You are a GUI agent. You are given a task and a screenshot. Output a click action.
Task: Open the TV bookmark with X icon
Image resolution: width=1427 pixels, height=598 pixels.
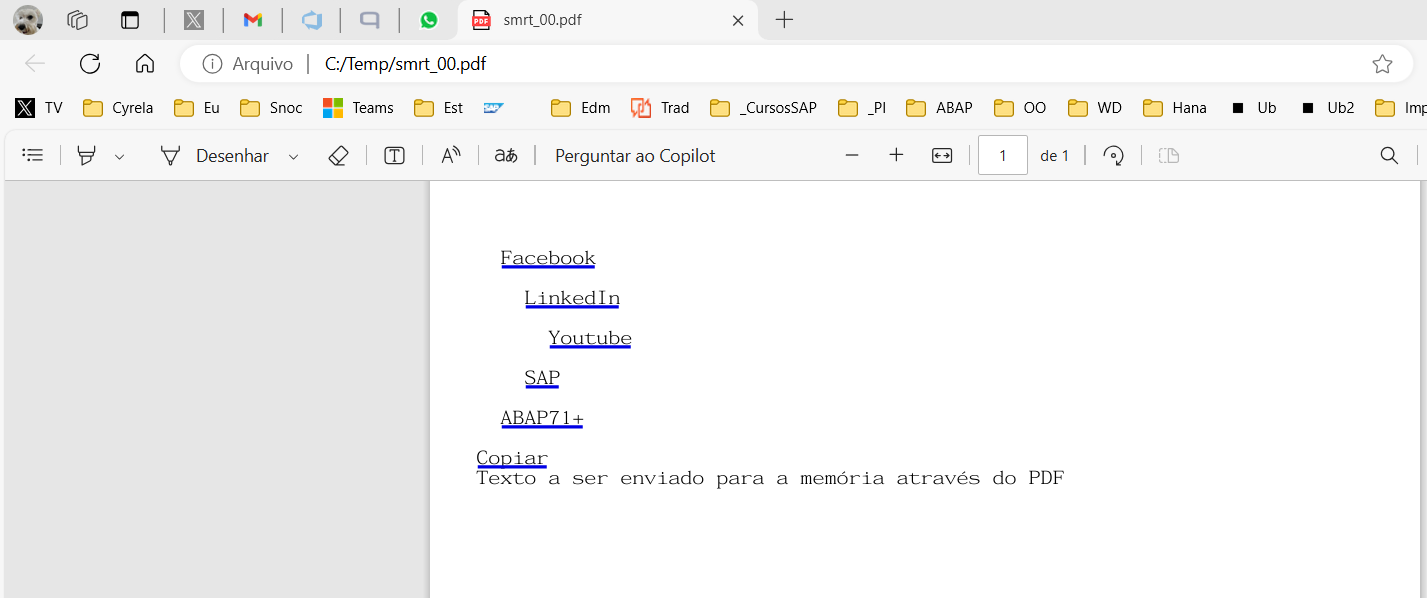pyautogui.click(x=39, y=108)
